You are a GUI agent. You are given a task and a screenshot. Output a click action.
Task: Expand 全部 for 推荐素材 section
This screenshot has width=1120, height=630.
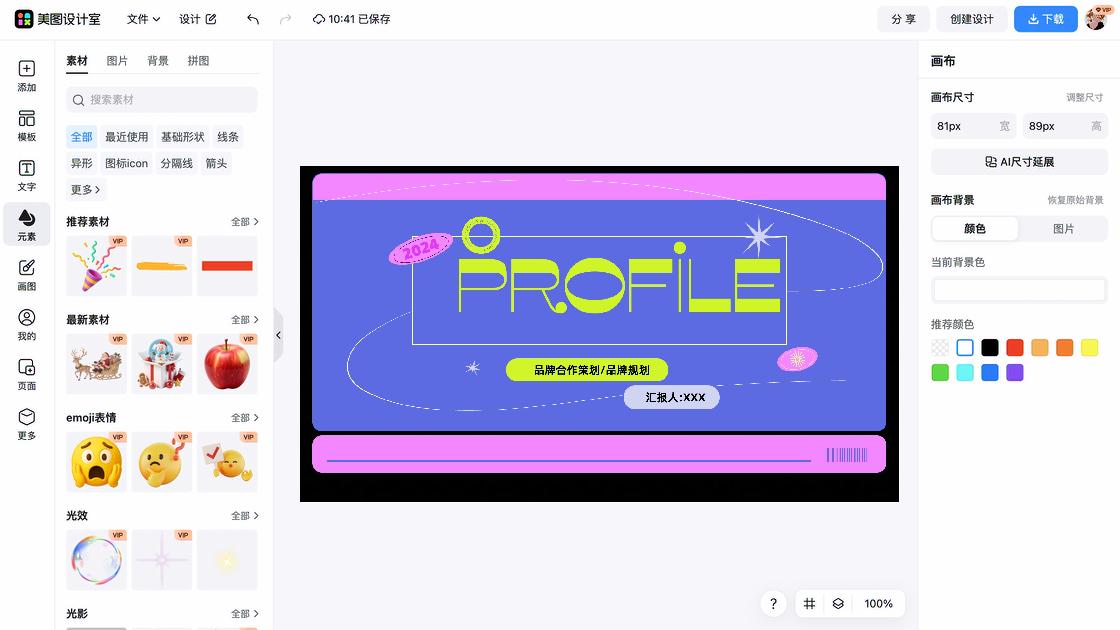click(244, 222)
